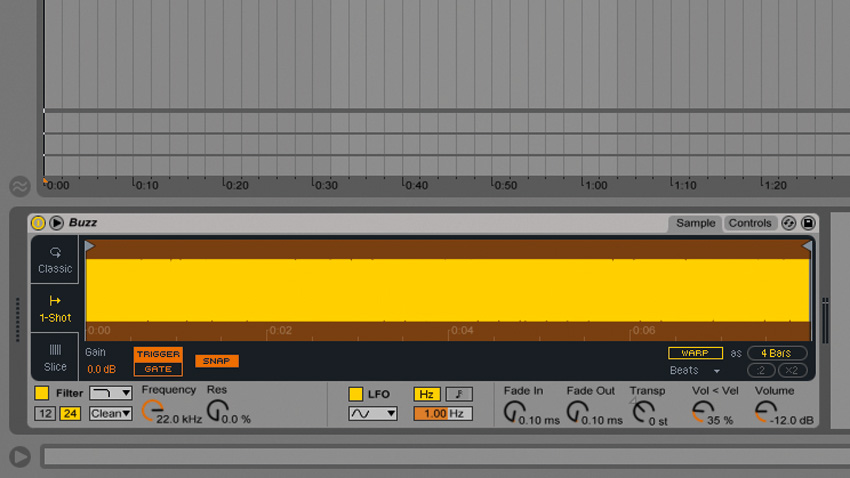The image size is (850, 478).
Task: Switch to the Controls tab
Action: pyautogui.click(x=750, y=223)
